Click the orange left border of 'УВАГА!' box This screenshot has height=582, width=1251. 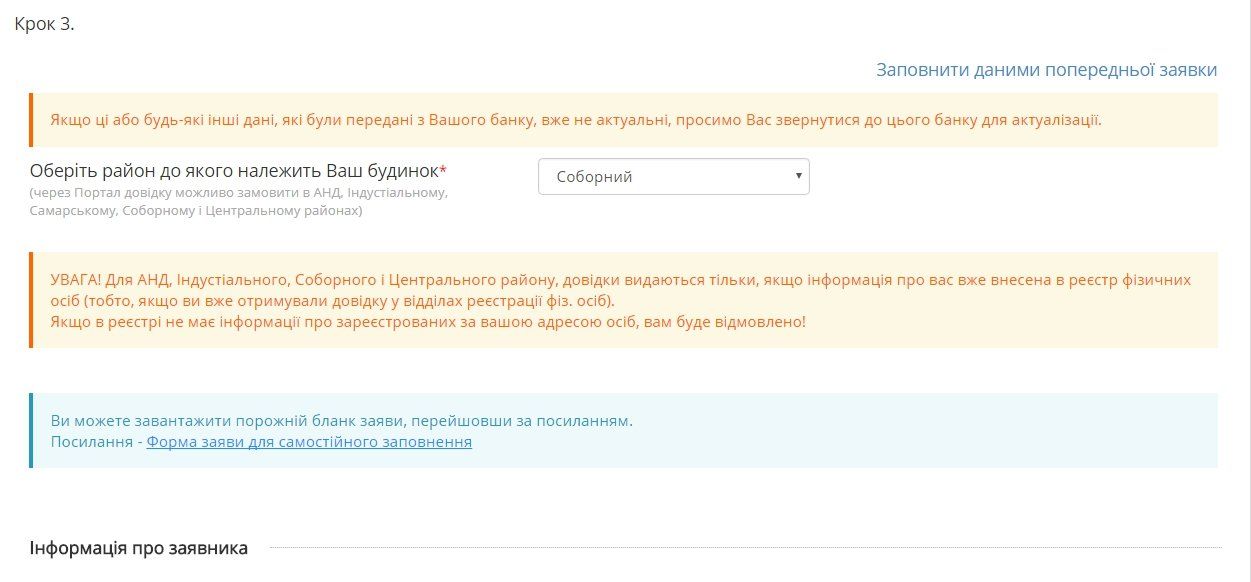[x=31, y=300]
